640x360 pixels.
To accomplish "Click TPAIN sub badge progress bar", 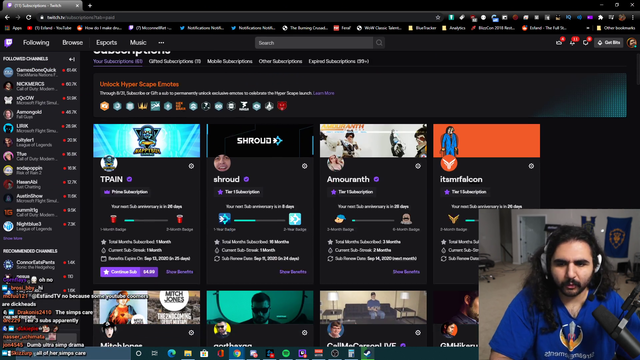I will click(146, 220).
